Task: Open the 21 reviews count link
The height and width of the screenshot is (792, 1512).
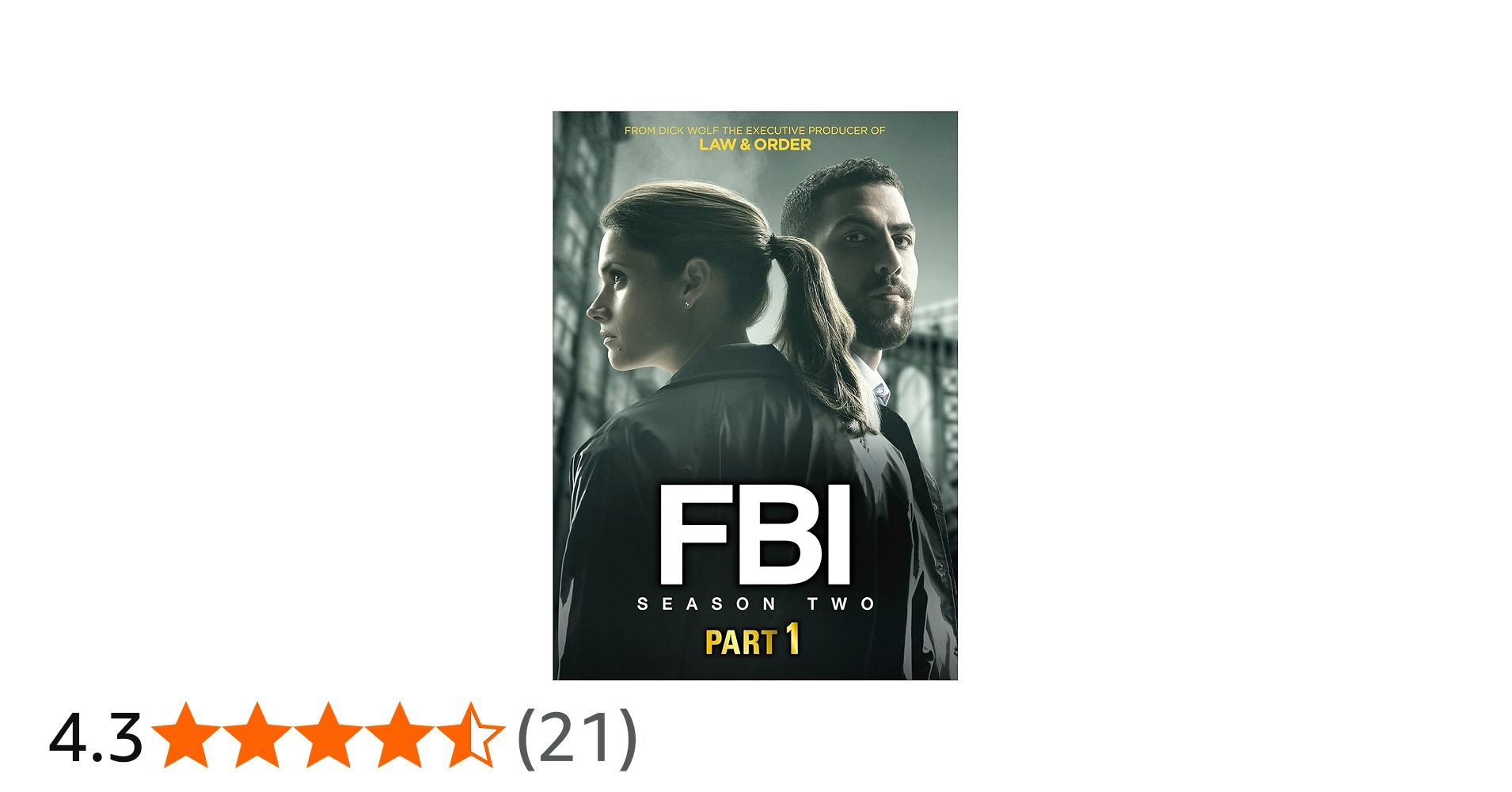Action: click(577, 737)
